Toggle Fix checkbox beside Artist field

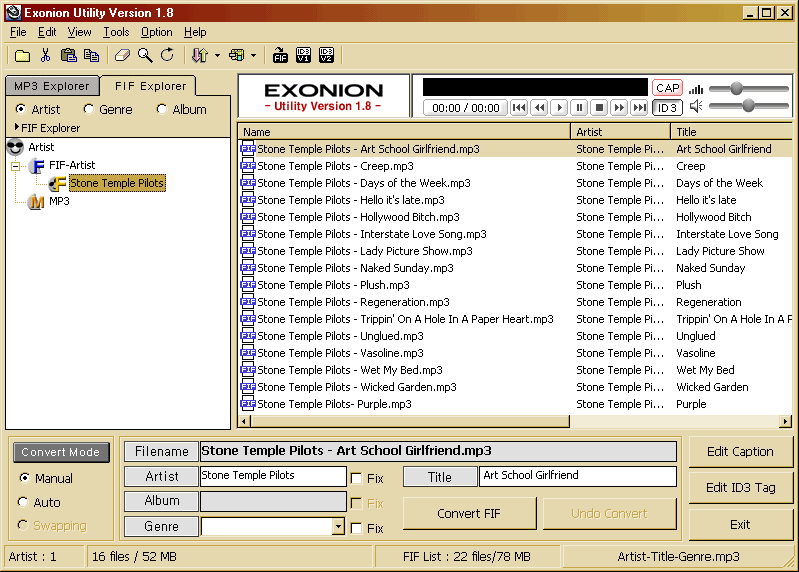pos(356,478)
